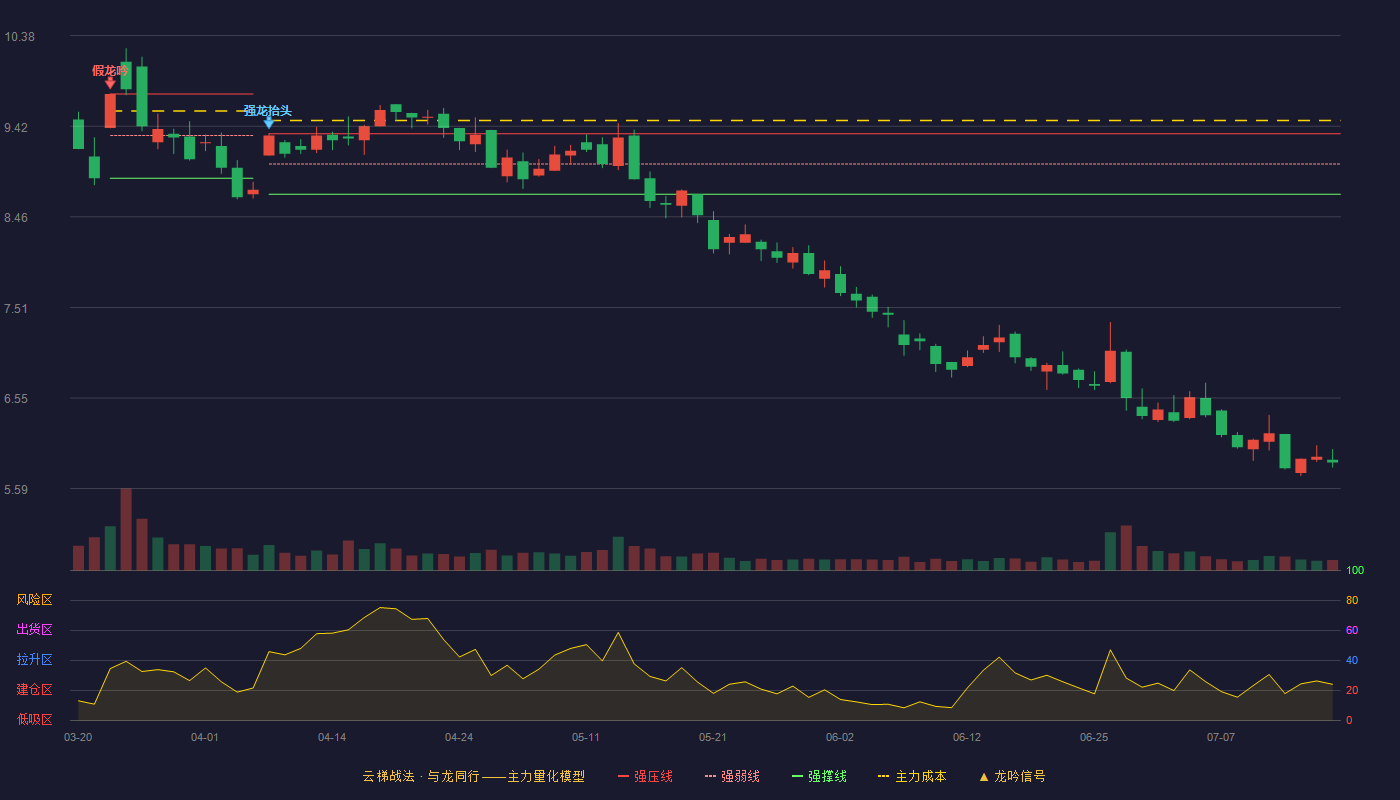Select the 风险区 zone label
This screenshot has height=800, width=1400.
[x=34, y=600]
